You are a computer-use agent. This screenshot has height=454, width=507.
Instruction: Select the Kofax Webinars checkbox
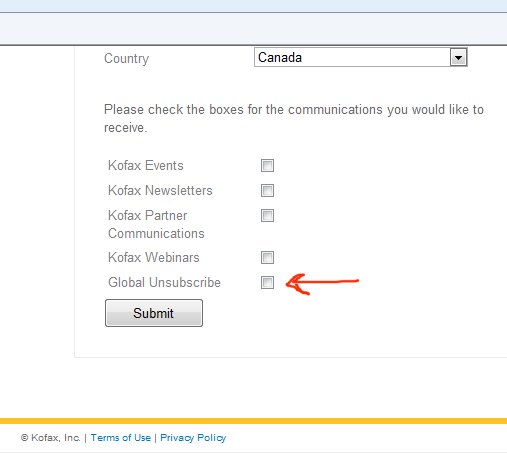pyautogui.click(x=267, y=257)
